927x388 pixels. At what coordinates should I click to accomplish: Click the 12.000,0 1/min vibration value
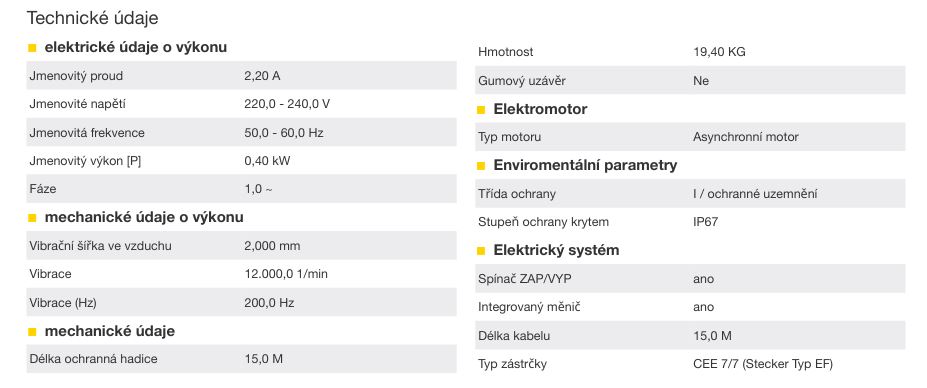[286, 274]
